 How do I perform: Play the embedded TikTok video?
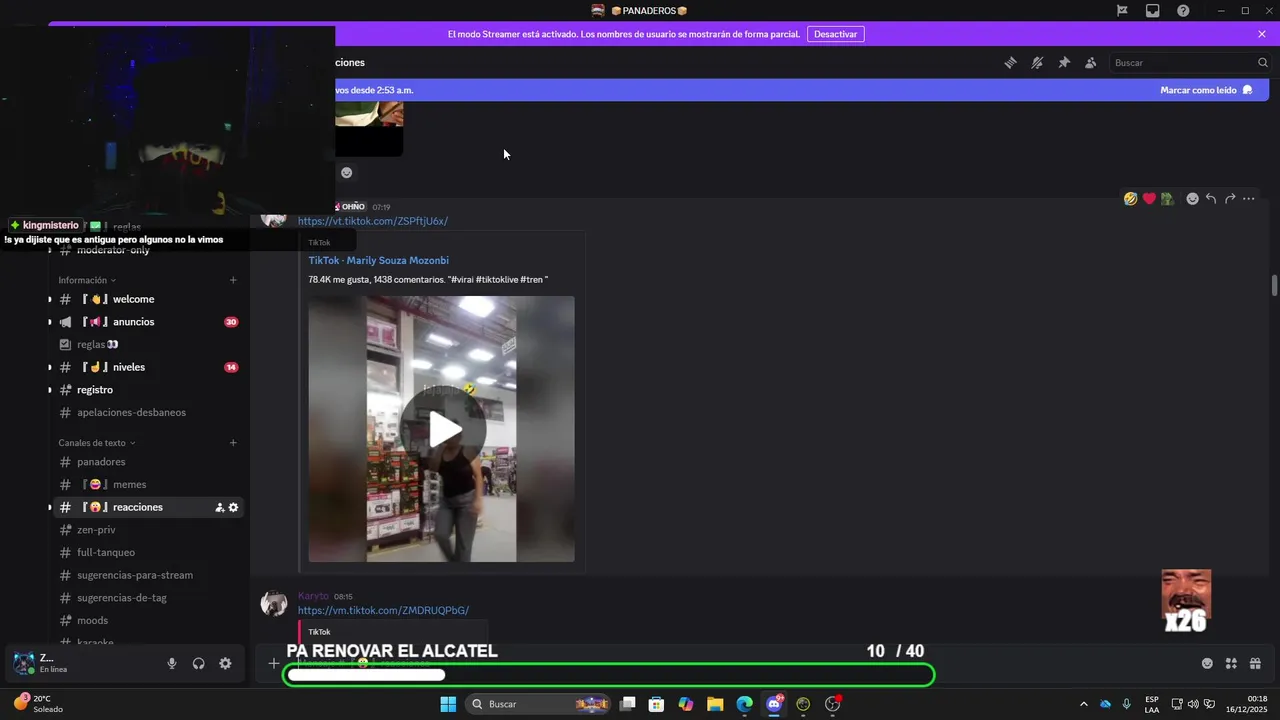point(442,430)
